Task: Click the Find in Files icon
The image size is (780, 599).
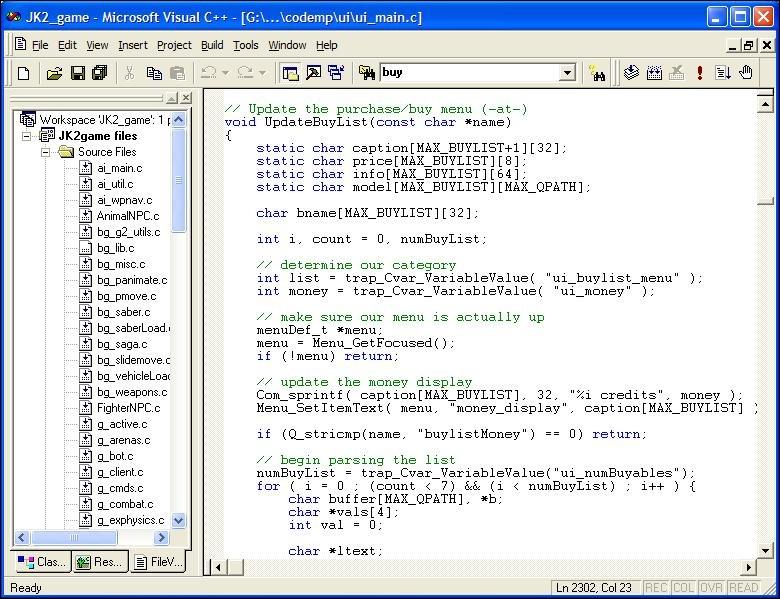Action: click(x=366, y=73)
